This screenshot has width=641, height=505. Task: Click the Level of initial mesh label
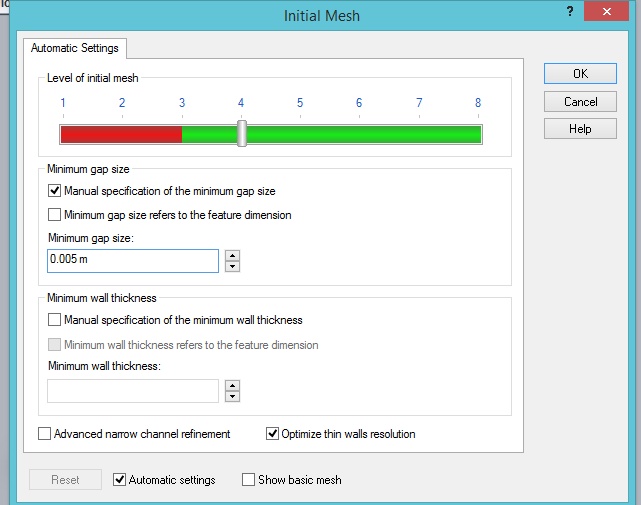(x=93, y=78)
